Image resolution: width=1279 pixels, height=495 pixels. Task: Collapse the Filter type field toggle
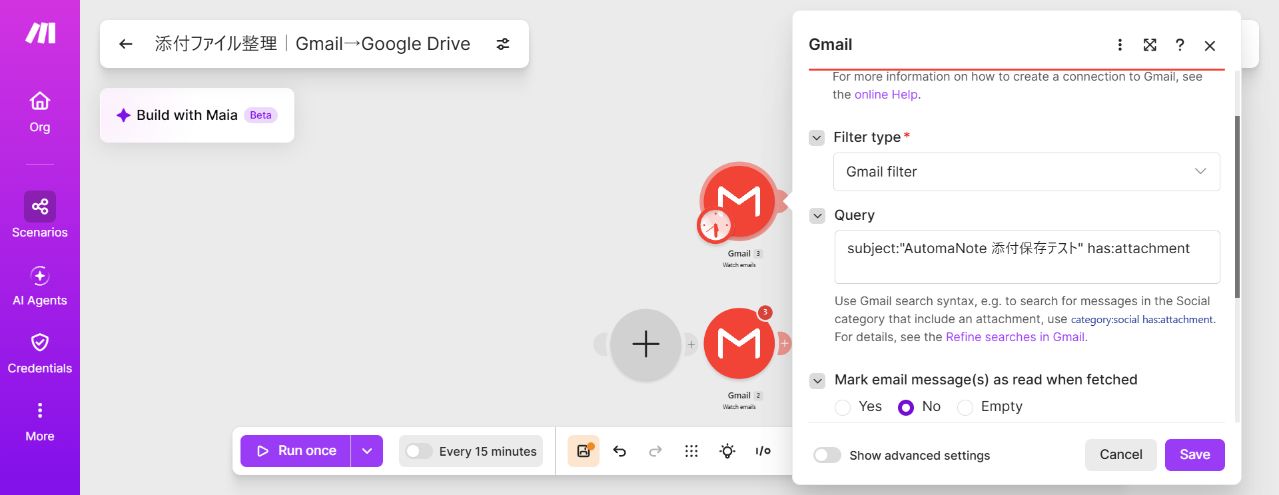(x=817, y=137)
